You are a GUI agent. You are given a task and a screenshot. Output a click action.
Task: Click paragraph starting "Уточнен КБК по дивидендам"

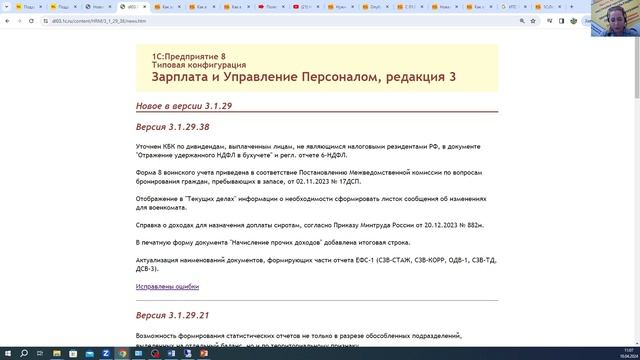(308, 151)
